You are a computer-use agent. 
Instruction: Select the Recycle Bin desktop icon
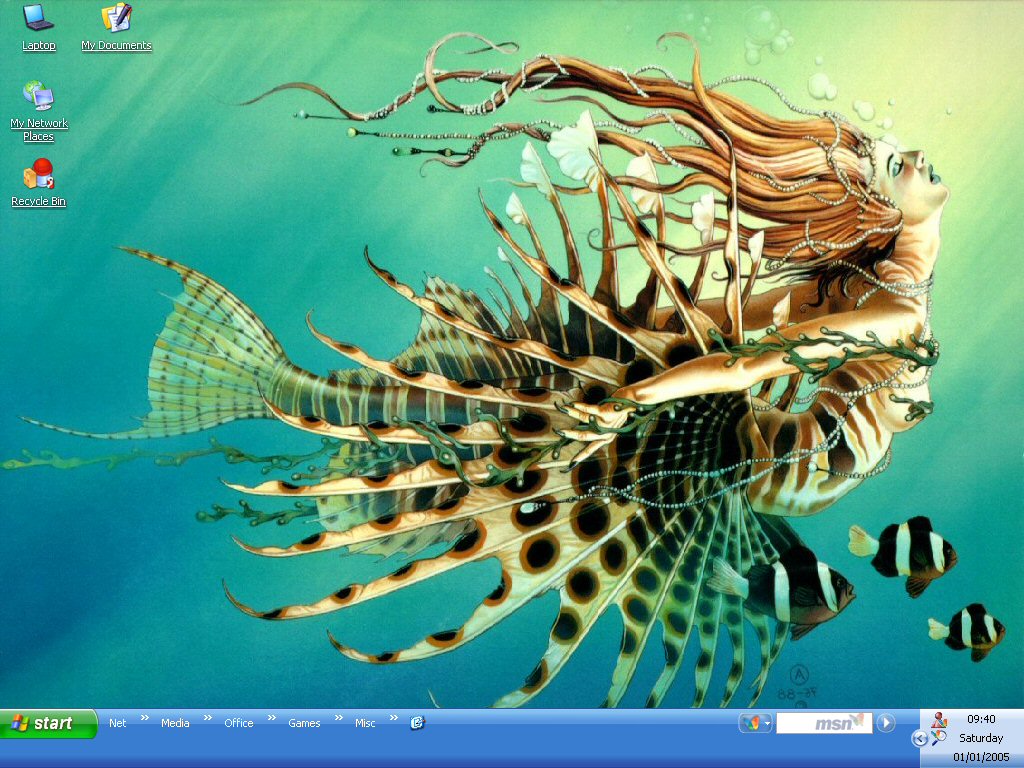[39, 183]
